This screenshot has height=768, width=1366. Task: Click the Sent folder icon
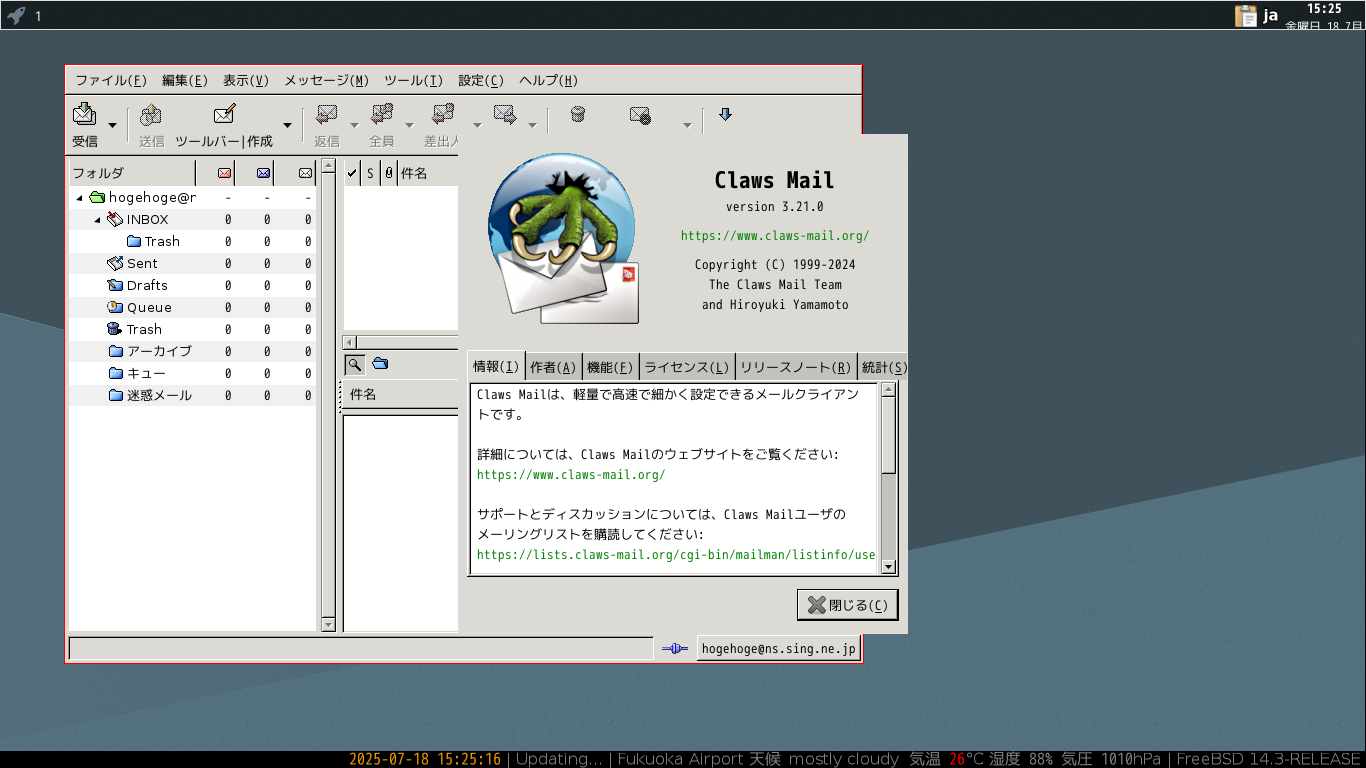(115, 263)
